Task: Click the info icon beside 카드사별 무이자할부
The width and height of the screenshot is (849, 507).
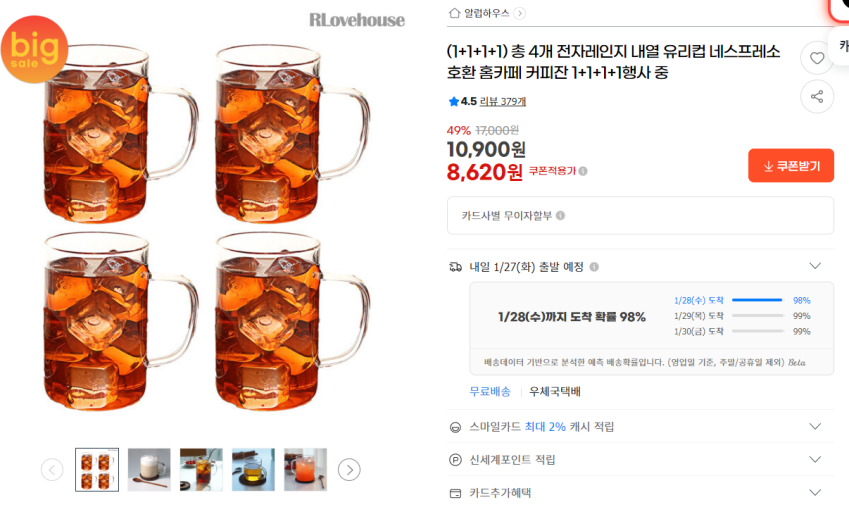Action: tap(560, 216)
